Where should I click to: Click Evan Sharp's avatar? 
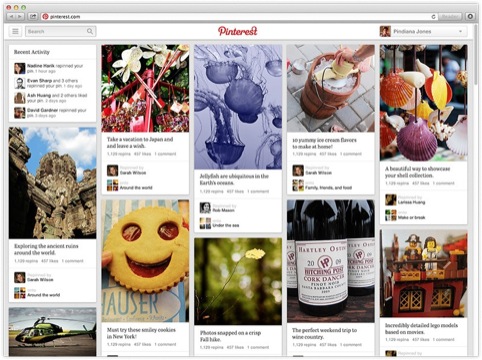tap(20, 83)
